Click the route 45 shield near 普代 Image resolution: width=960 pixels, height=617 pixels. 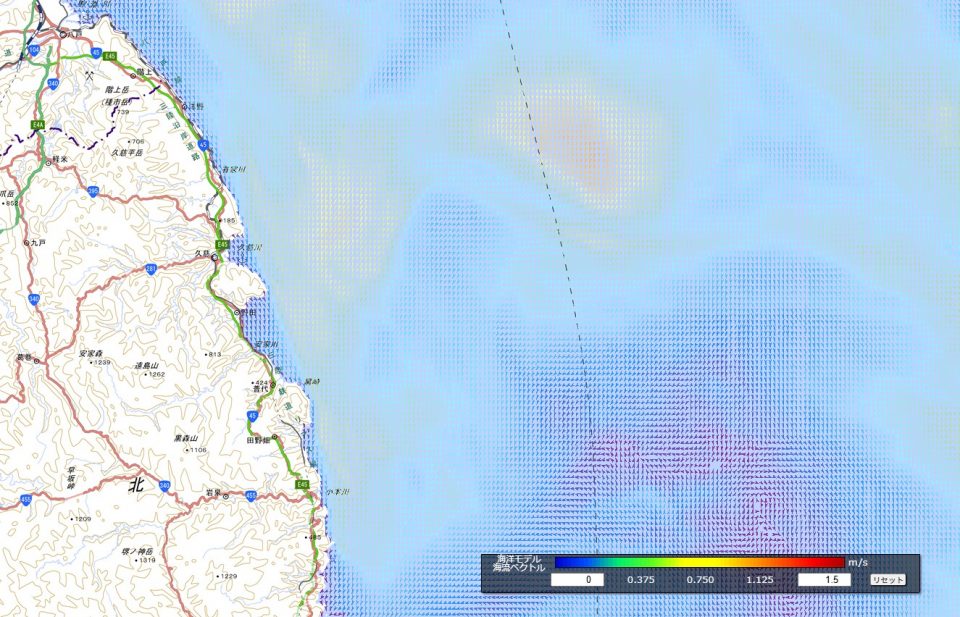pyautogui.click(x=252, y=416)
